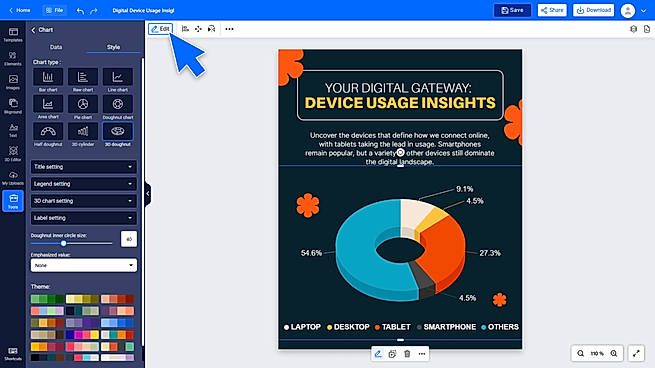
Task: Open the Elements sidebar panel
Action: (13, 59)
